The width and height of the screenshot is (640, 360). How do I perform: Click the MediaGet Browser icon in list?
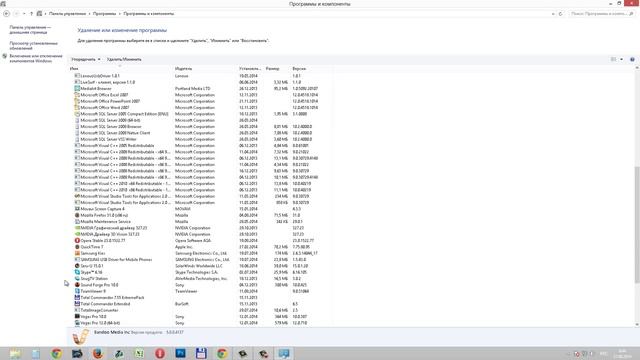tap(77, 89)
